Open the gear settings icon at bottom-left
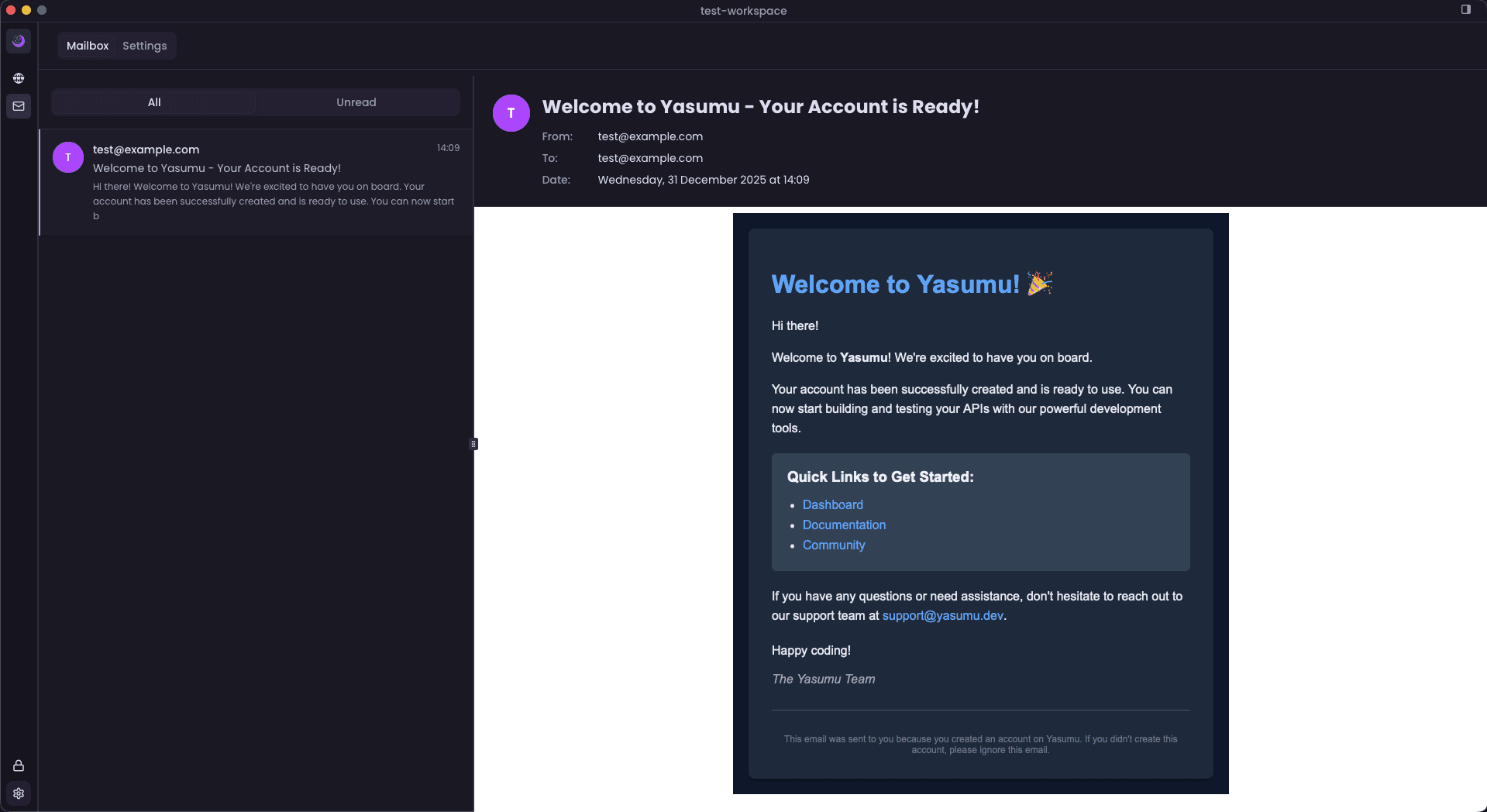The width and height of the screenshot is (1487, 812). pos(19,793)
